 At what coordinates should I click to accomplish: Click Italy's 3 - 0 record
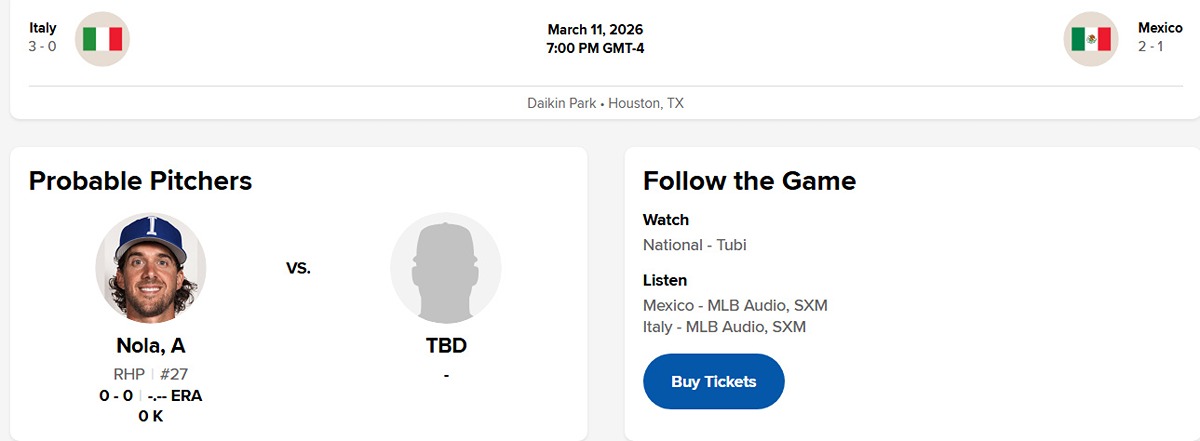(43, 47)
